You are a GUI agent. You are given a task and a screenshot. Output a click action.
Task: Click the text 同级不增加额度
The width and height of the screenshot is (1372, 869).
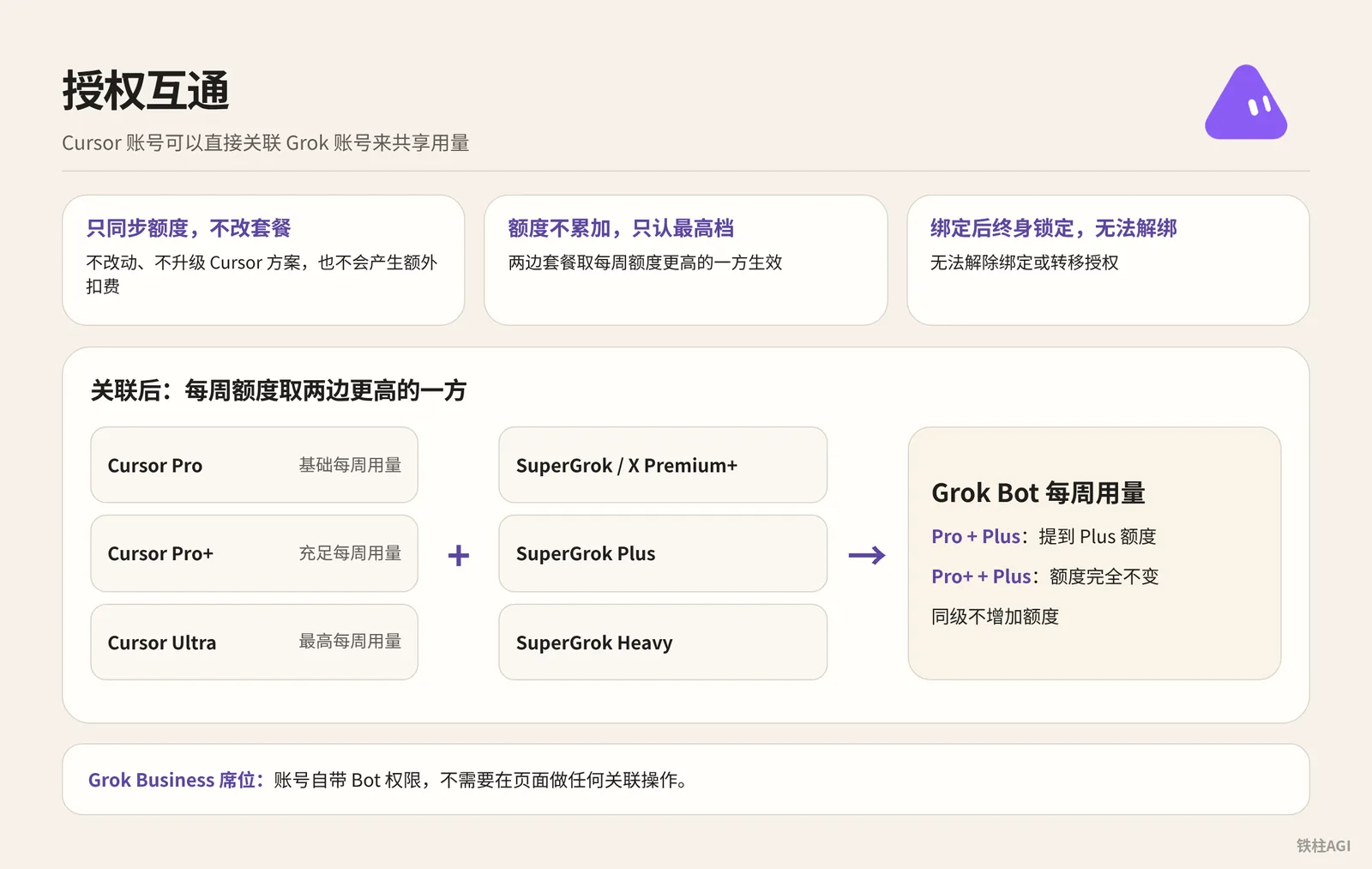[996, 617]
